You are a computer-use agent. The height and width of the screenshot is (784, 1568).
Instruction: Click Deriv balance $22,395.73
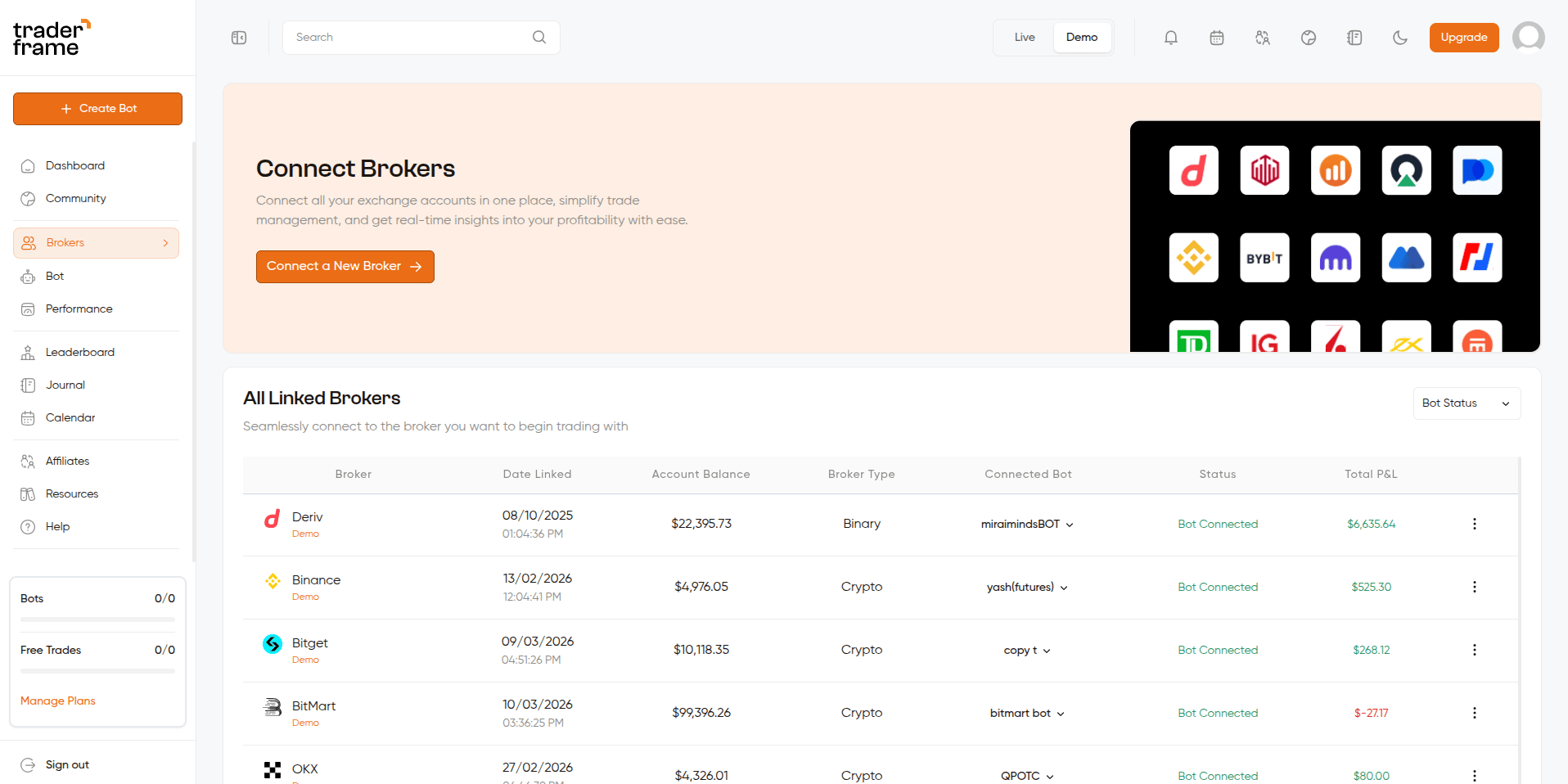click(x=701, y=524)
